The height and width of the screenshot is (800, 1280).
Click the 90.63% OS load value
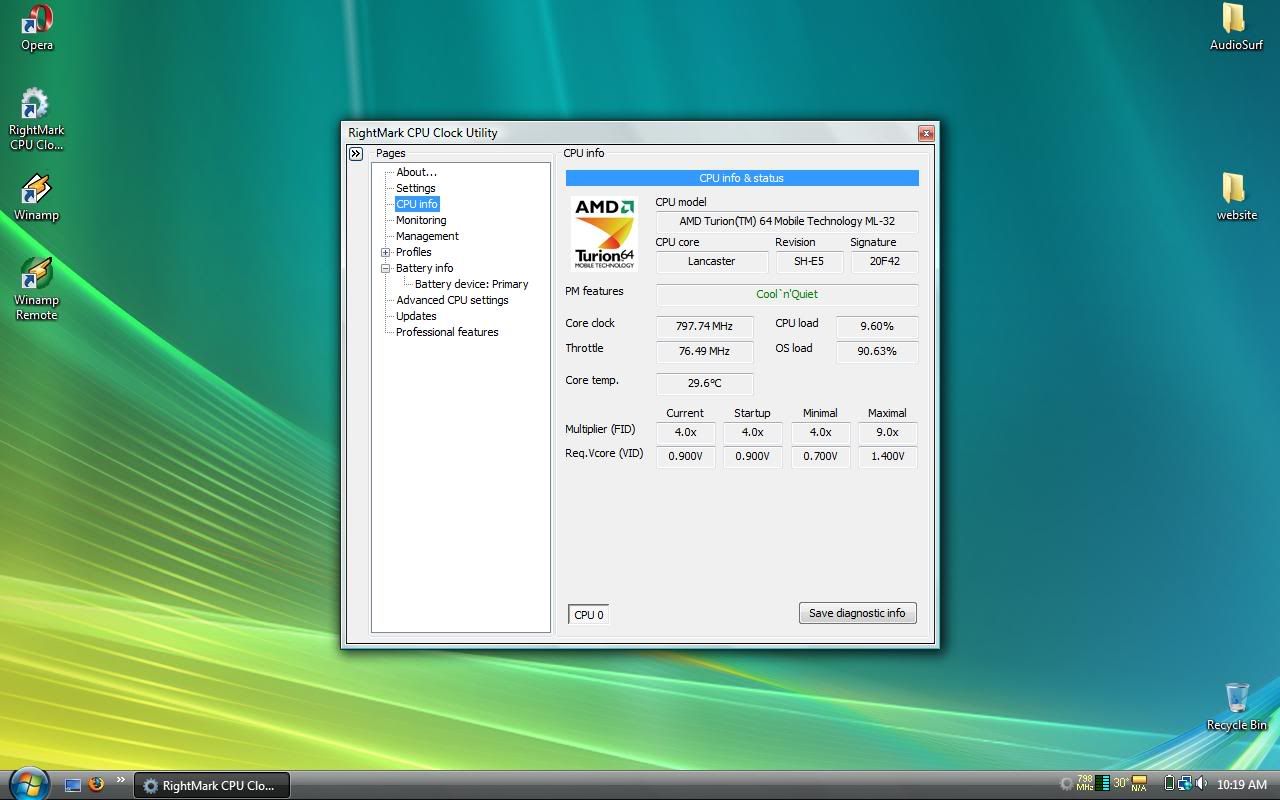click(877, 351)
